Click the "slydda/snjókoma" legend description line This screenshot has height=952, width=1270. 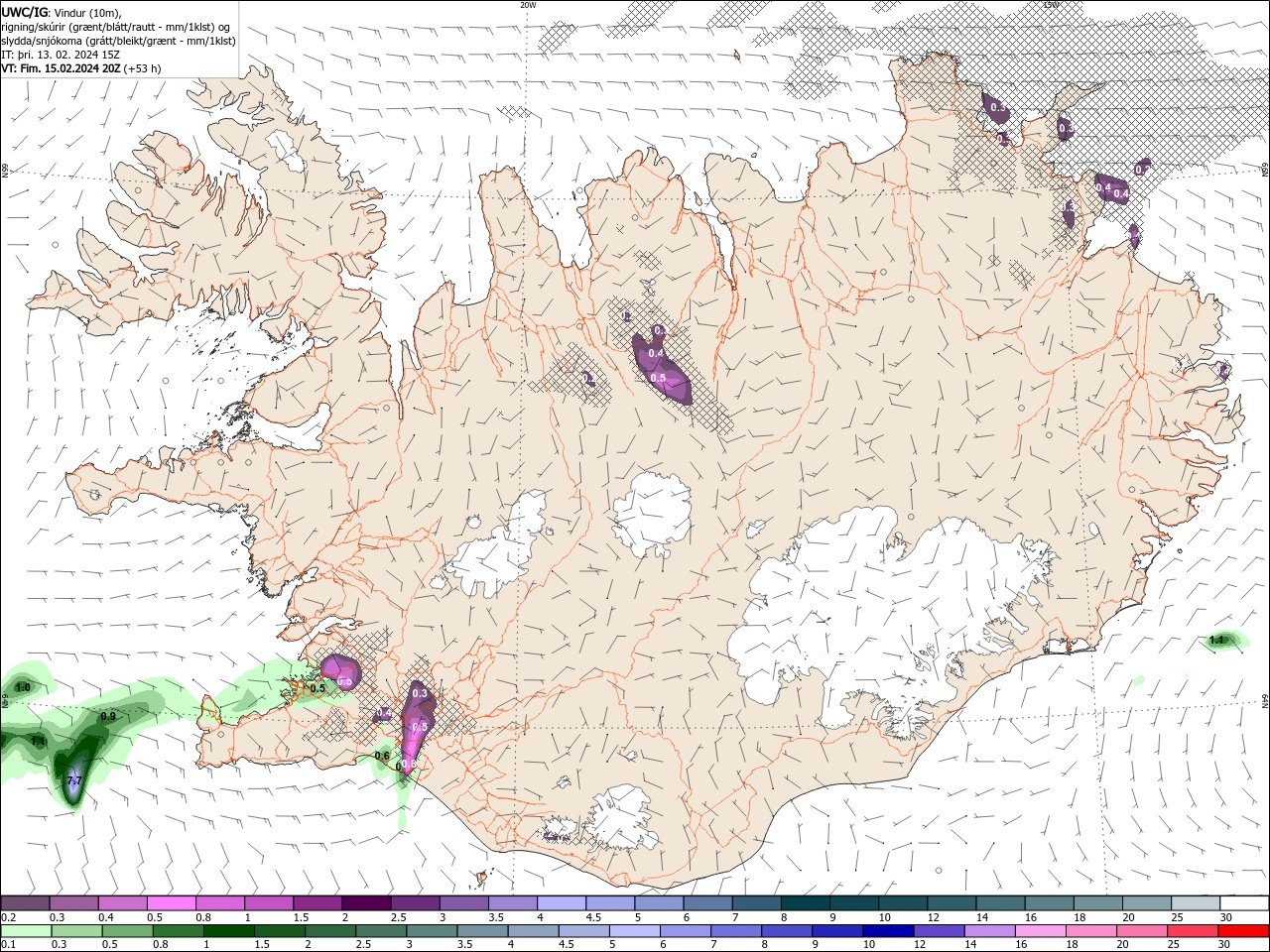(x=118, y=41)
